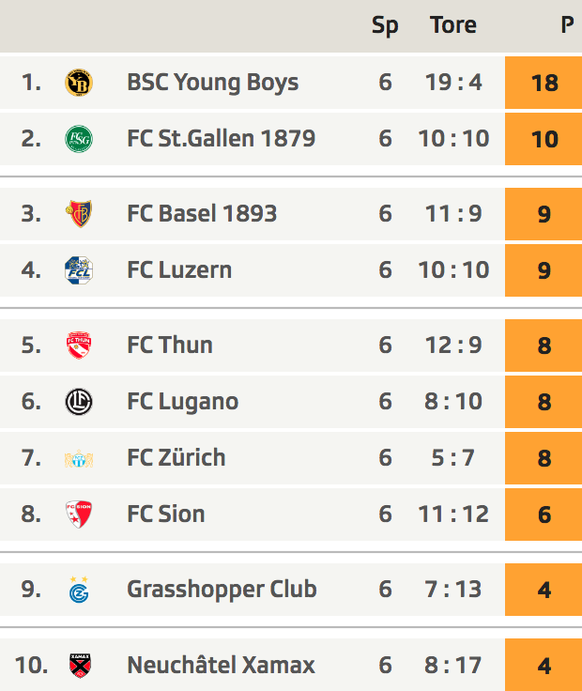Sort by the Tore column header
Image resolution: width=582 pixels, height=691 pixels.
coord(453,25)
